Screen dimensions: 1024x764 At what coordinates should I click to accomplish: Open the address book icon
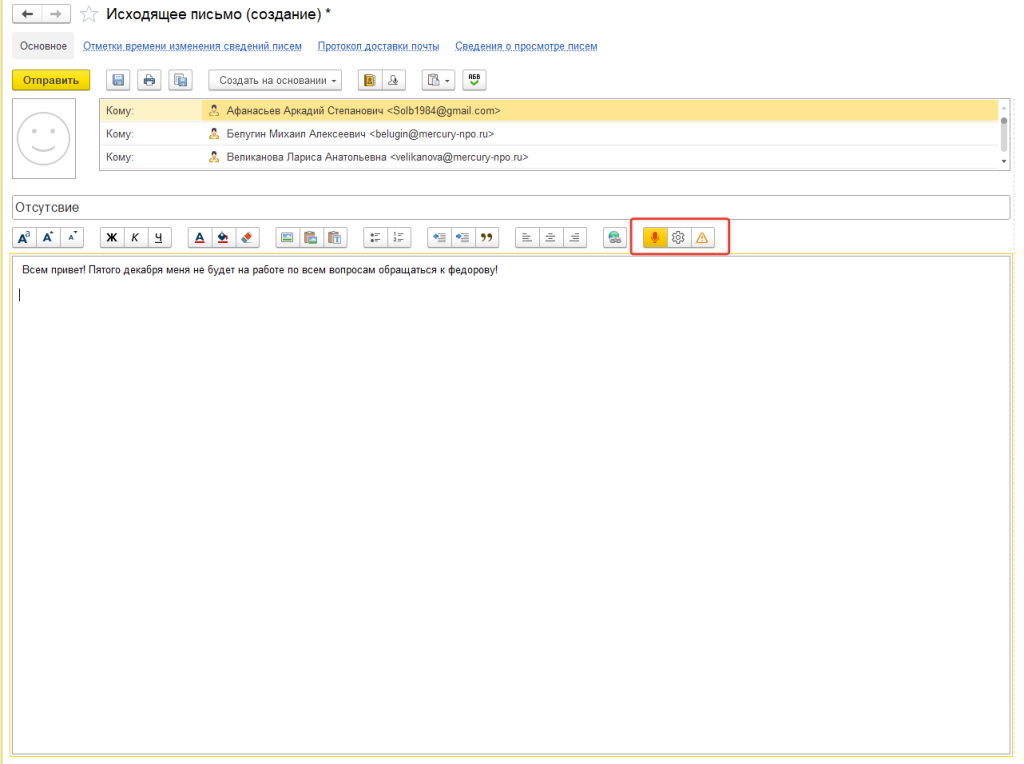coord(370,80)
